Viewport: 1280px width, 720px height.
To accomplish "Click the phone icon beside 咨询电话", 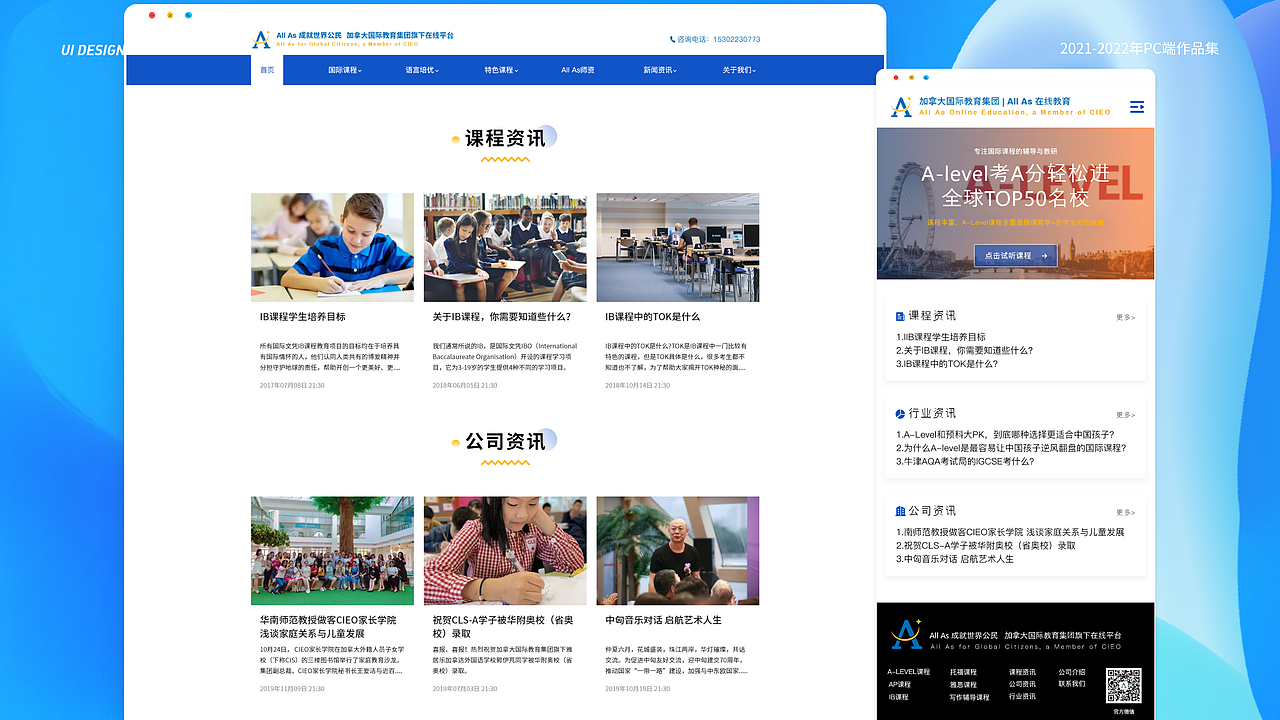I will point(673,40).
